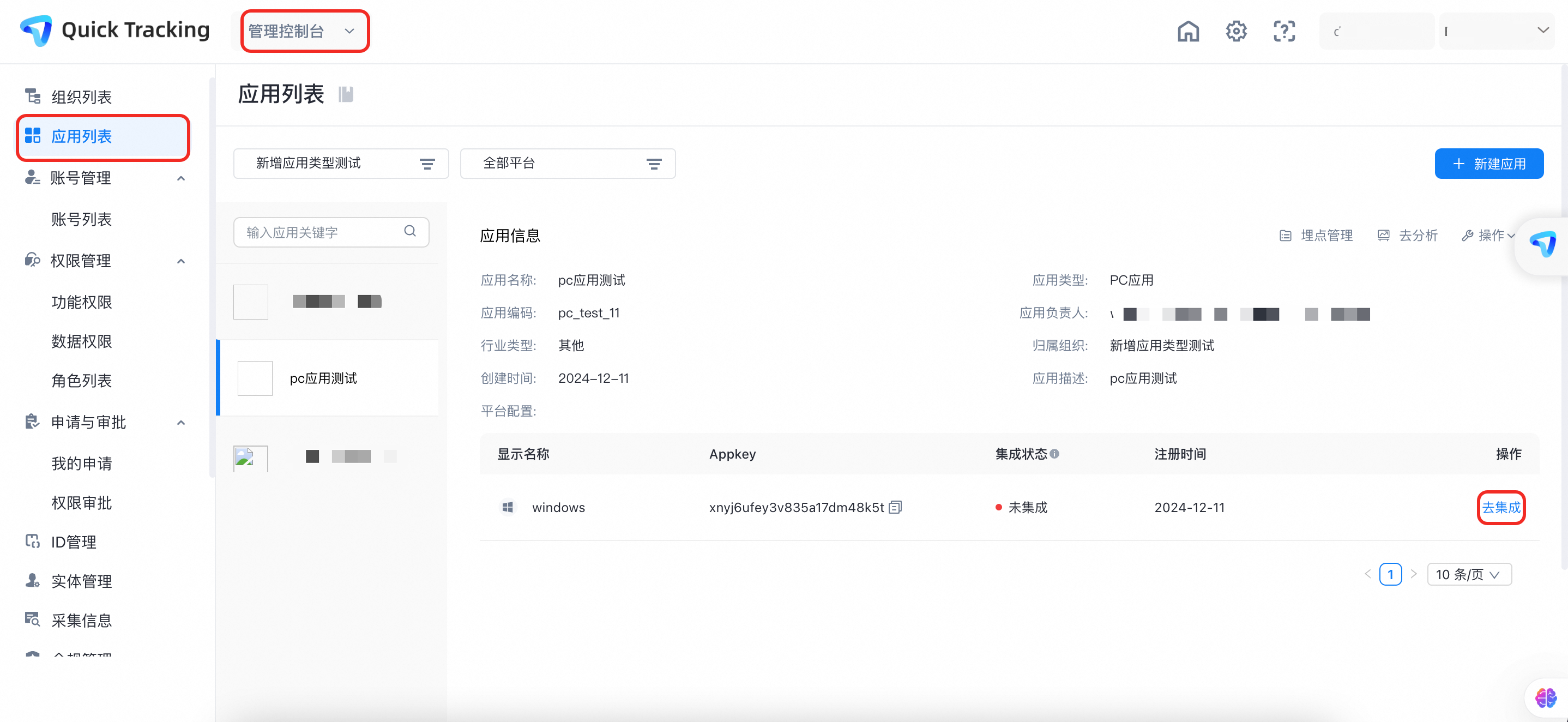The height and width of the screenshot is (722, 1568).
Task: Click the home icon in header
Action: 1187,31
